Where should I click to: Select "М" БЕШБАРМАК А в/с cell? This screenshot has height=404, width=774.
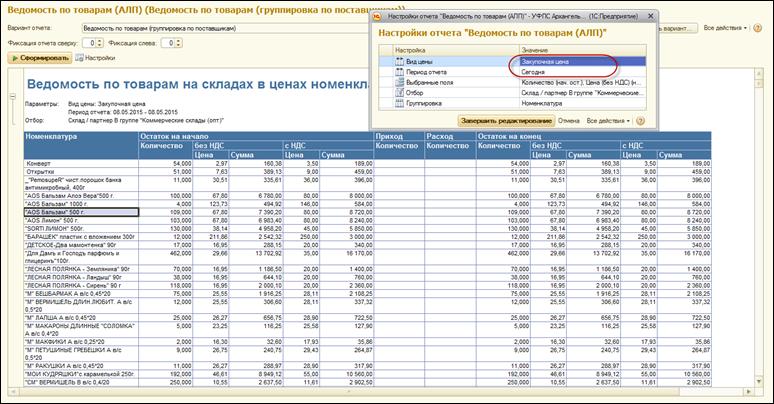(x=81, y=293)
